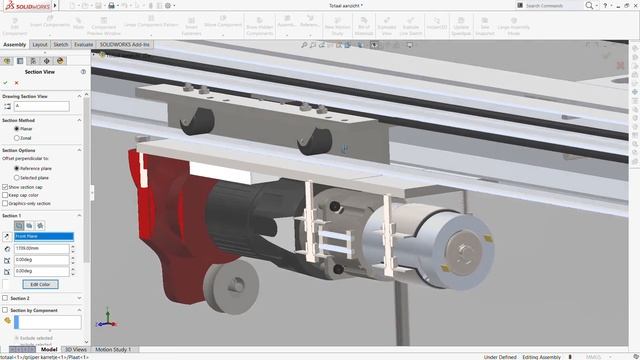
Task: Collapse Drawing Section View group
Action: 79,96
